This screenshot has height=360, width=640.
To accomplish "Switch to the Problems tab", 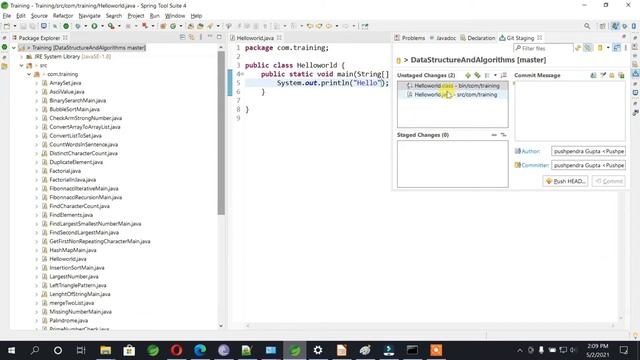I will 409,38.
